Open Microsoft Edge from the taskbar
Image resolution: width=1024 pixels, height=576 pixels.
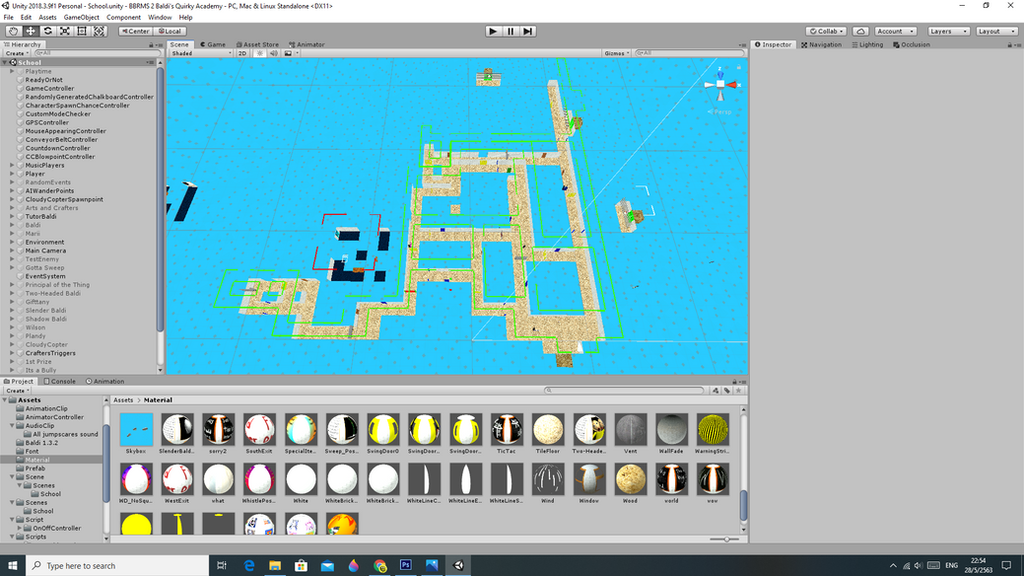tap(249, 566)
